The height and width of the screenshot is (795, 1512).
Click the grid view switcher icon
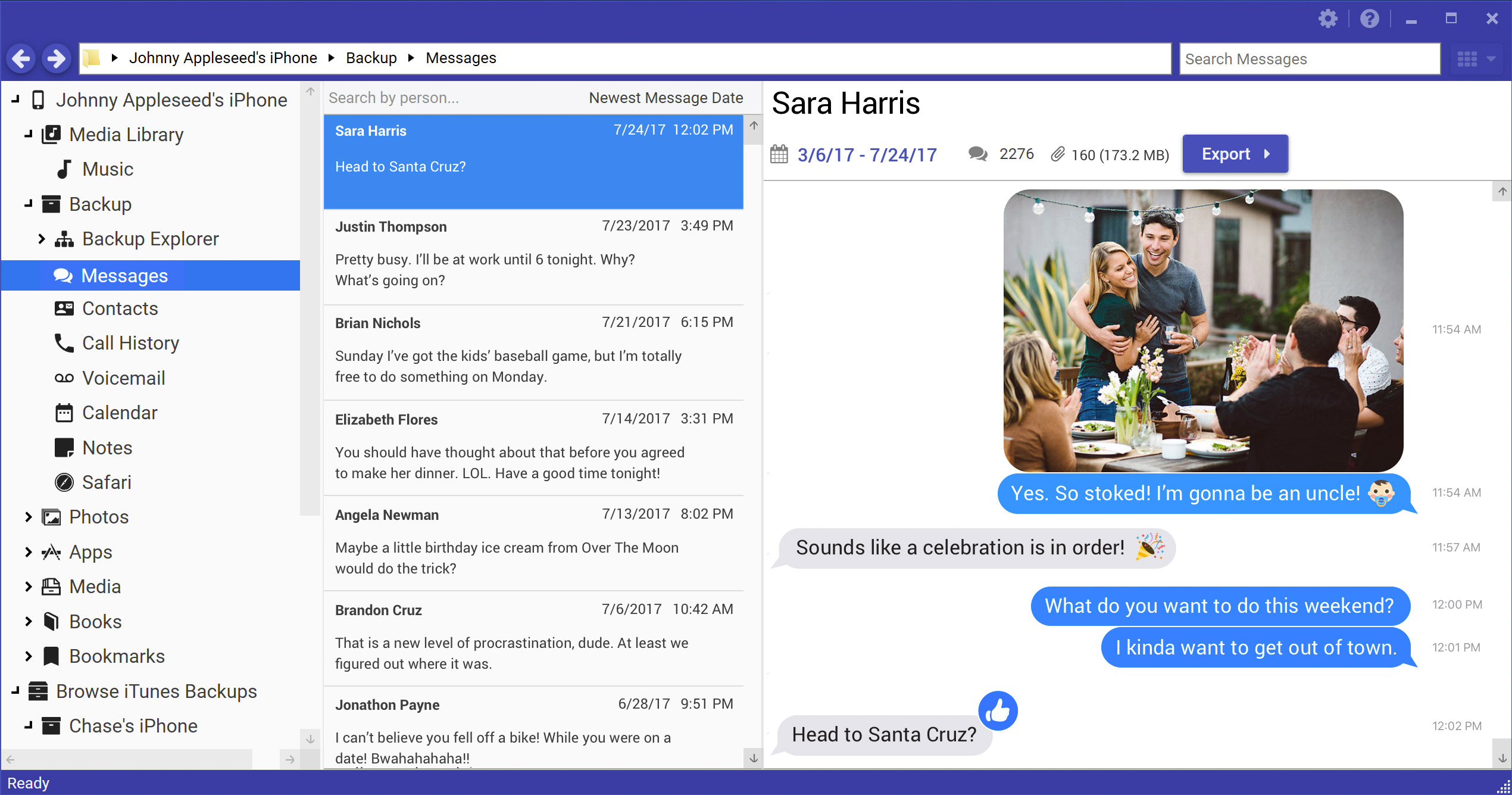click(x=1467, y=59)
